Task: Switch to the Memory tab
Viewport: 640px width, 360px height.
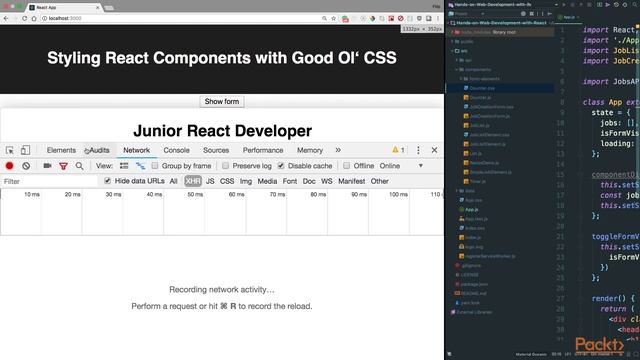Action: [x=310, y=150]
